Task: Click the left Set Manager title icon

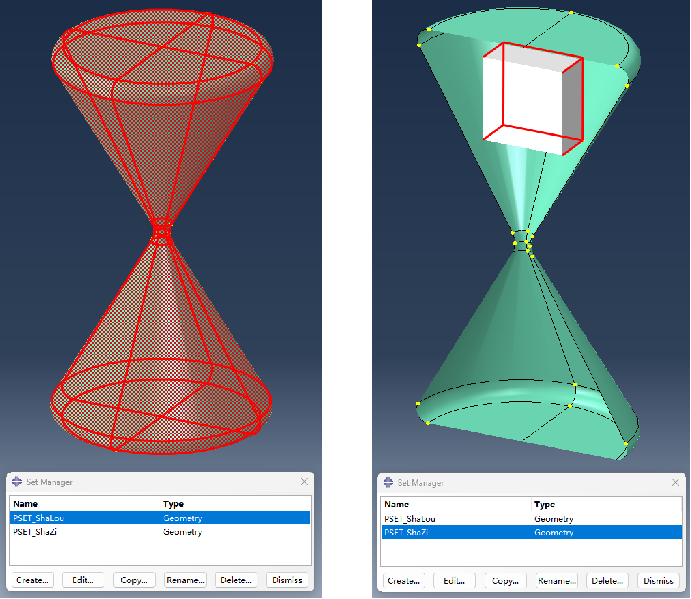Action: (17, 481)
